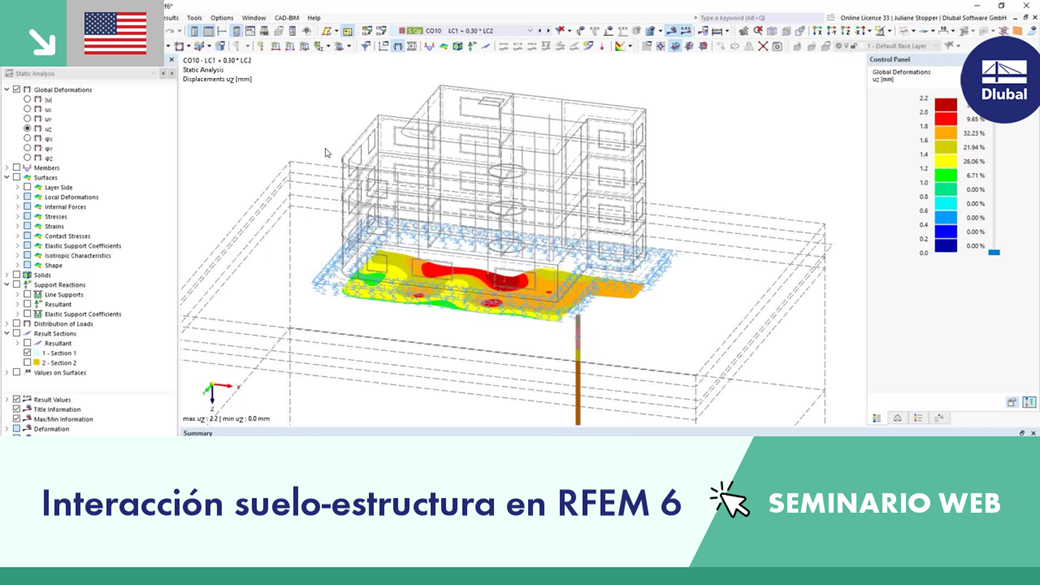The width and height of the screenshot is (1040, 585).
Task: Open the Tools menu
Action: (194, 18)
